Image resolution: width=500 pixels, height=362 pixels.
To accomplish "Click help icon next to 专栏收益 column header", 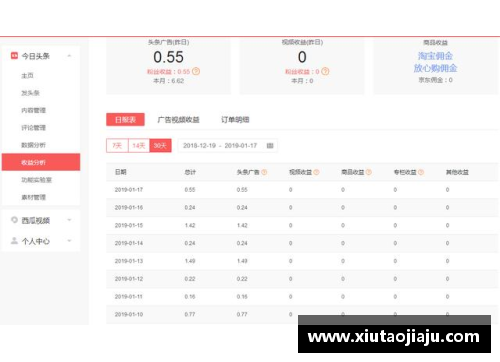I will (x=421, y=172).
